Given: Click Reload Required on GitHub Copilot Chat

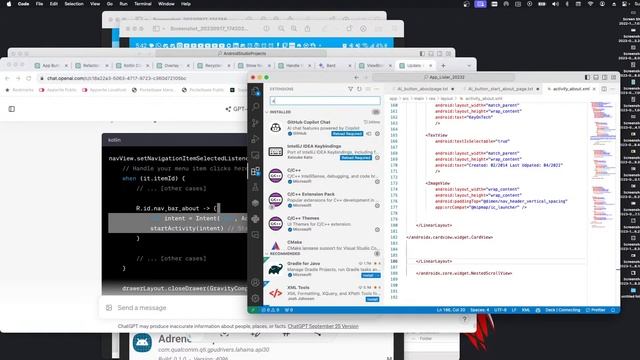Looking at the screenshot, I should click(347, 133).
